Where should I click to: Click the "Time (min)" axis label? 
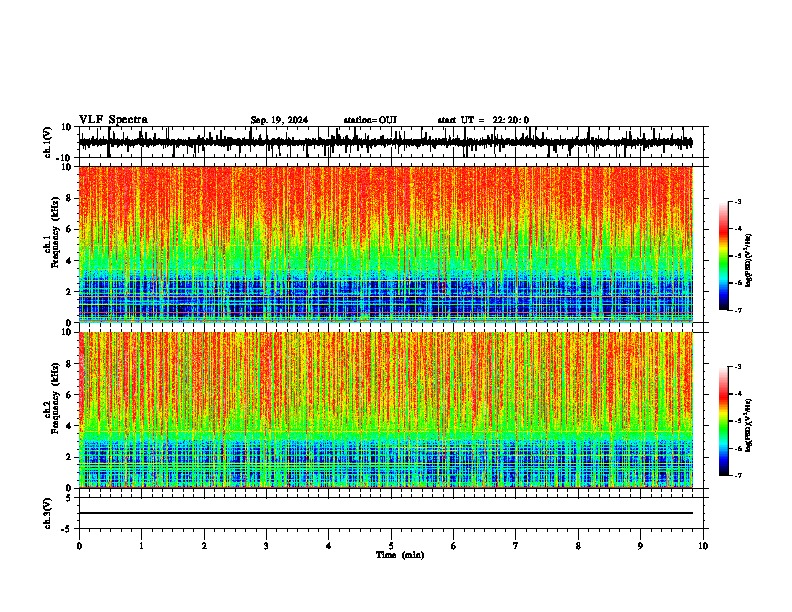[x=400, y=555]
